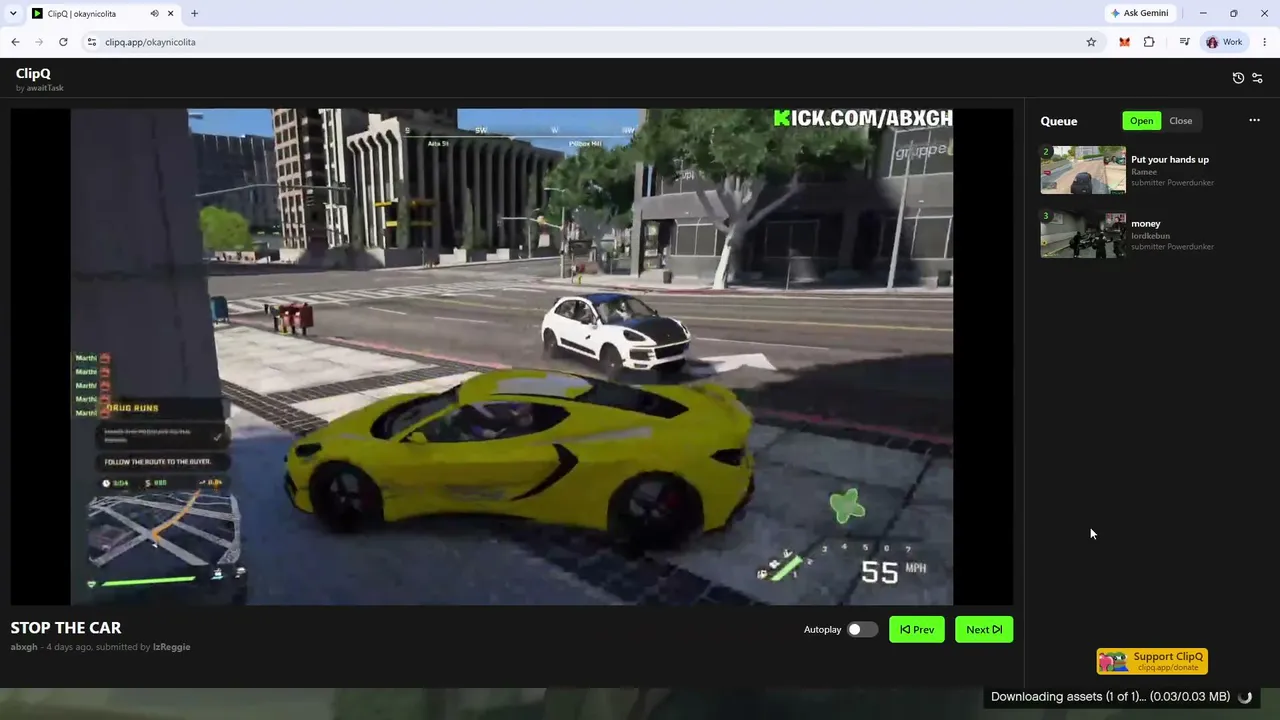Click "submitter Powerdunker" under money
The width and height of the screenshot is (1280, 720).
click(1172, 247)
